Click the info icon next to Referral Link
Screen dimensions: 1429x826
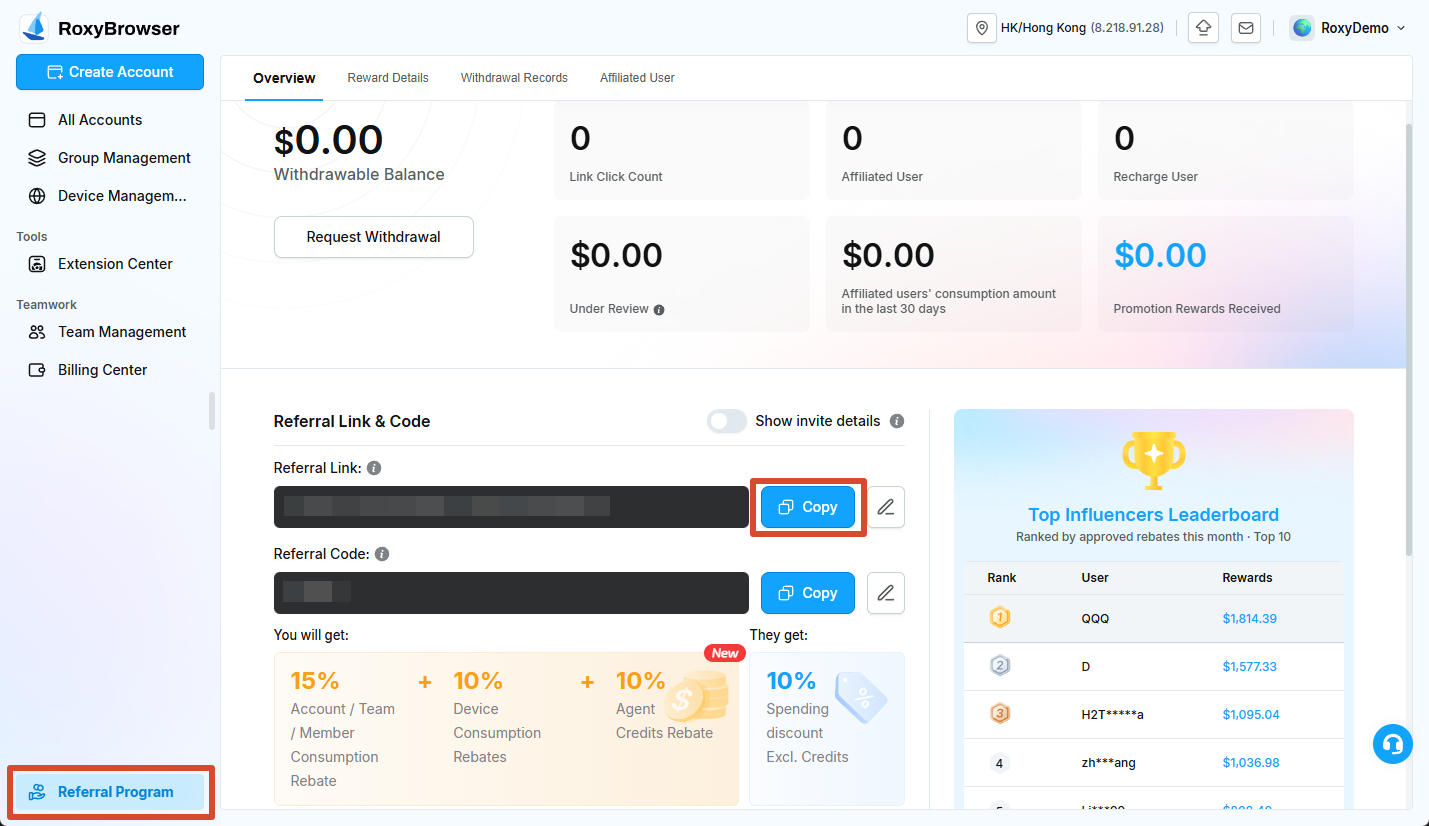point(374,468)
